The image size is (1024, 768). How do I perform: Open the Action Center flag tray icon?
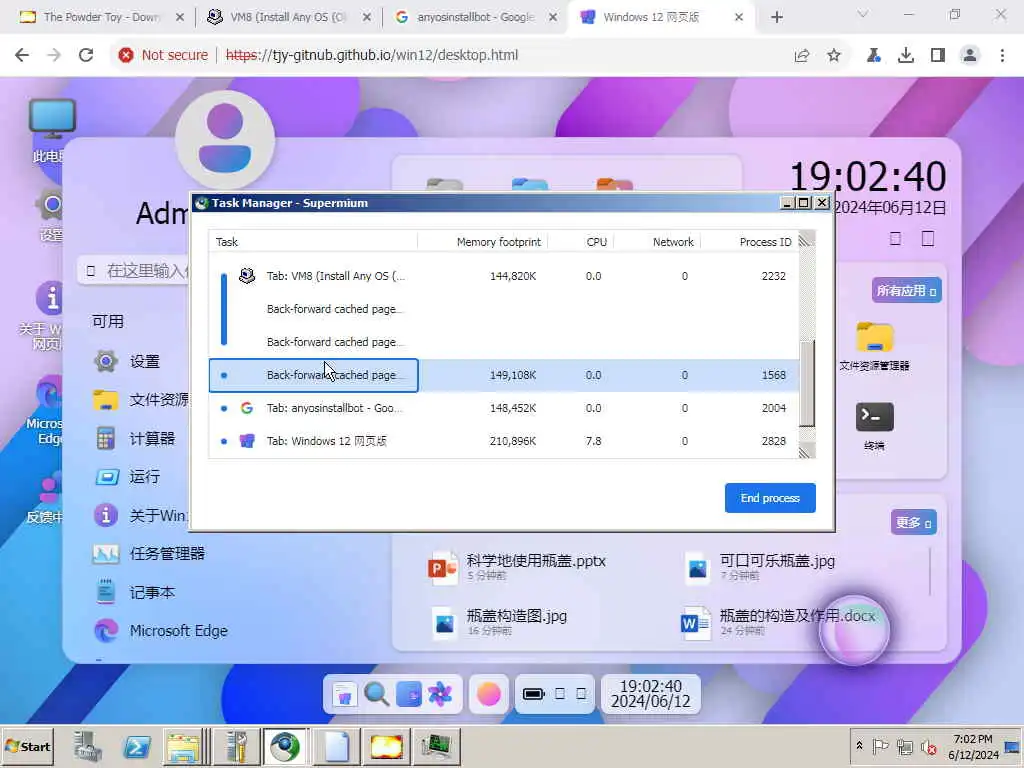coord(880,746)
